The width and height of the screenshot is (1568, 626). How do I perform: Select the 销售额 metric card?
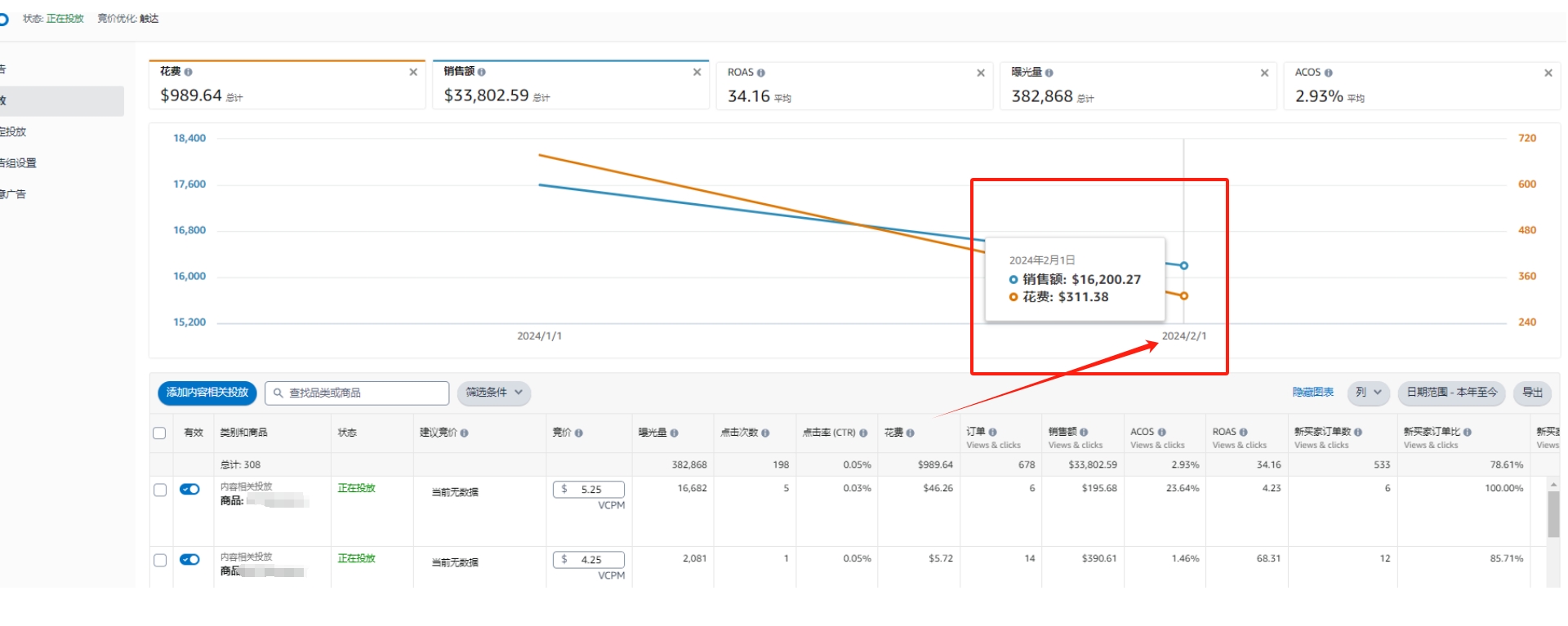click(571, 84)
